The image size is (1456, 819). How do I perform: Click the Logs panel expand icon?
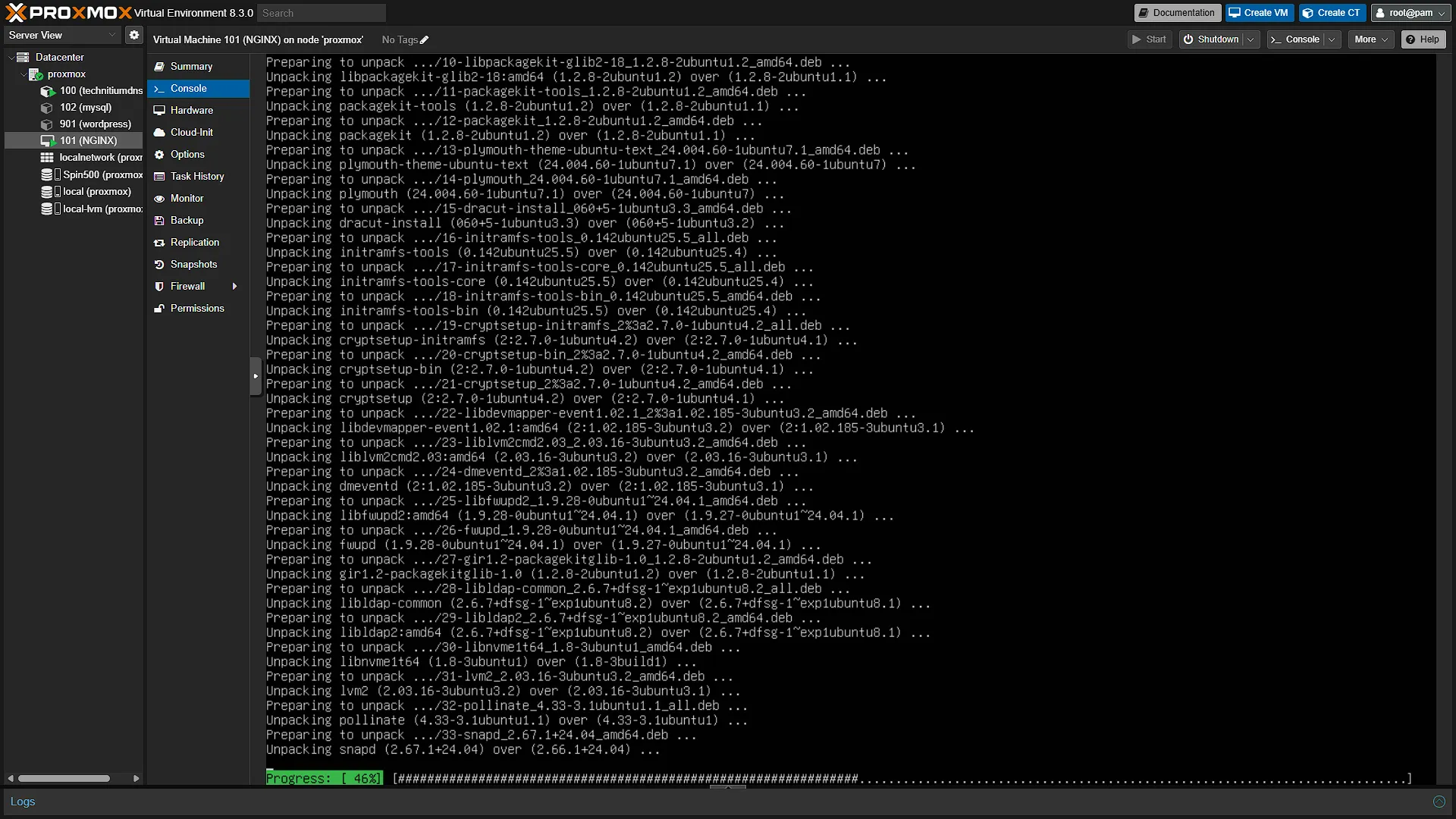tap(1439, 802)
